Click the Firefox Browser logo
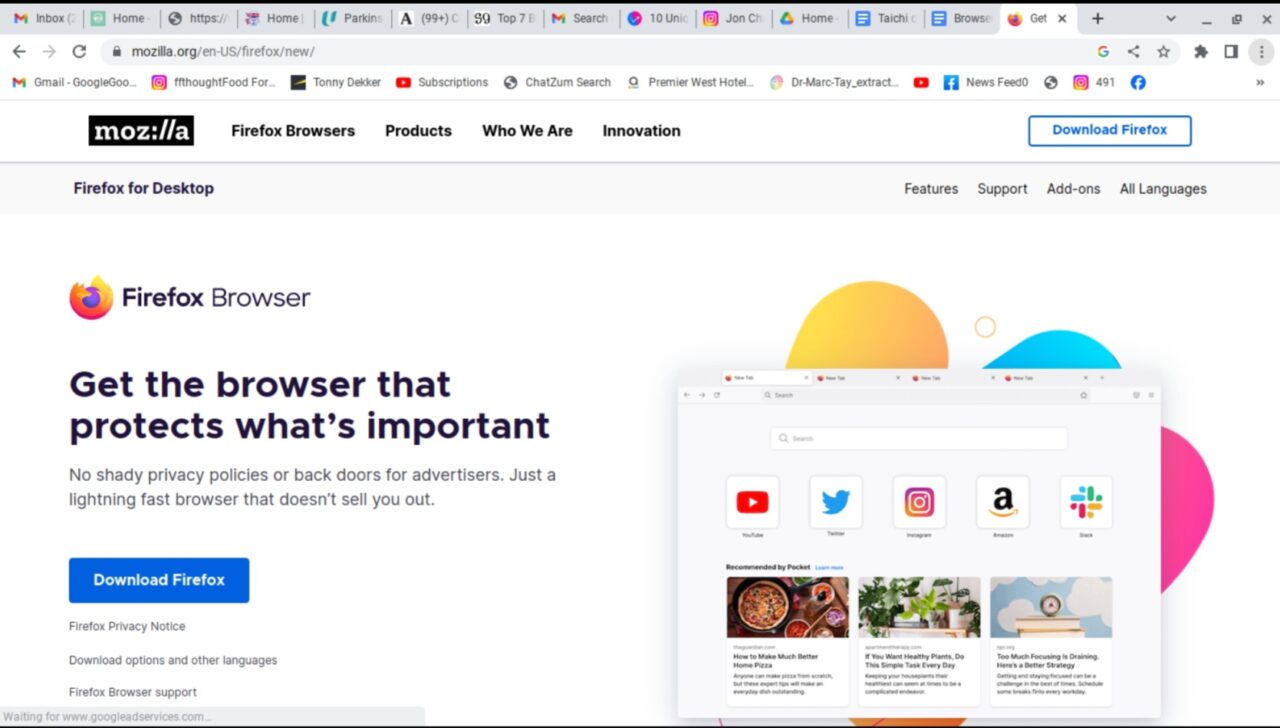The image size is (1280, 728). pyautogui.click(x=190, y=297)
